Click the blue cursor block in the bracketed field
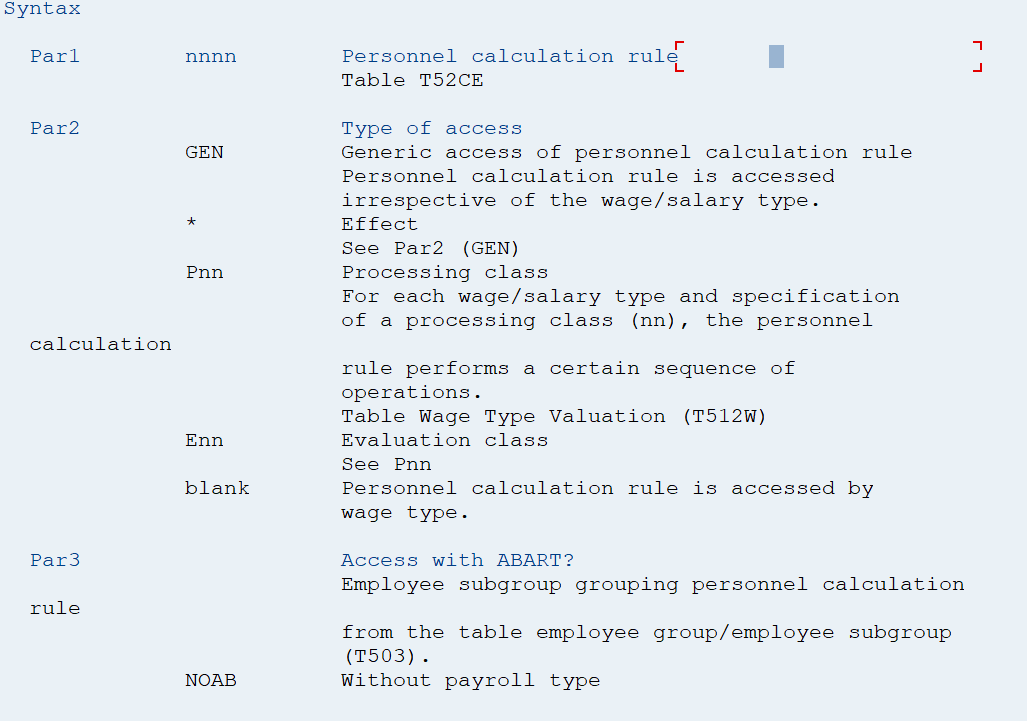This screenshot has height=721, width=1027. click(776, 56)
